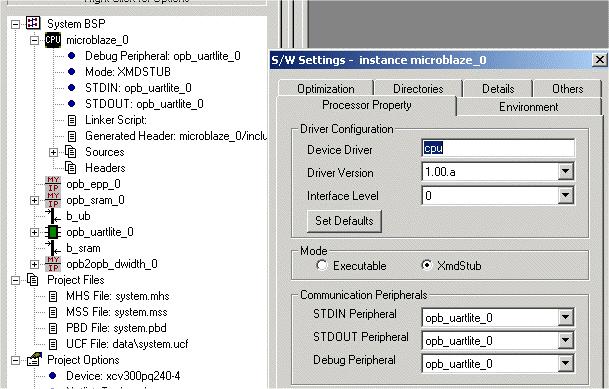The width and height of the screenshot is (609, 389).
Task: Select the MY IP icon for opb_epp_0
Action: point(53,184)
